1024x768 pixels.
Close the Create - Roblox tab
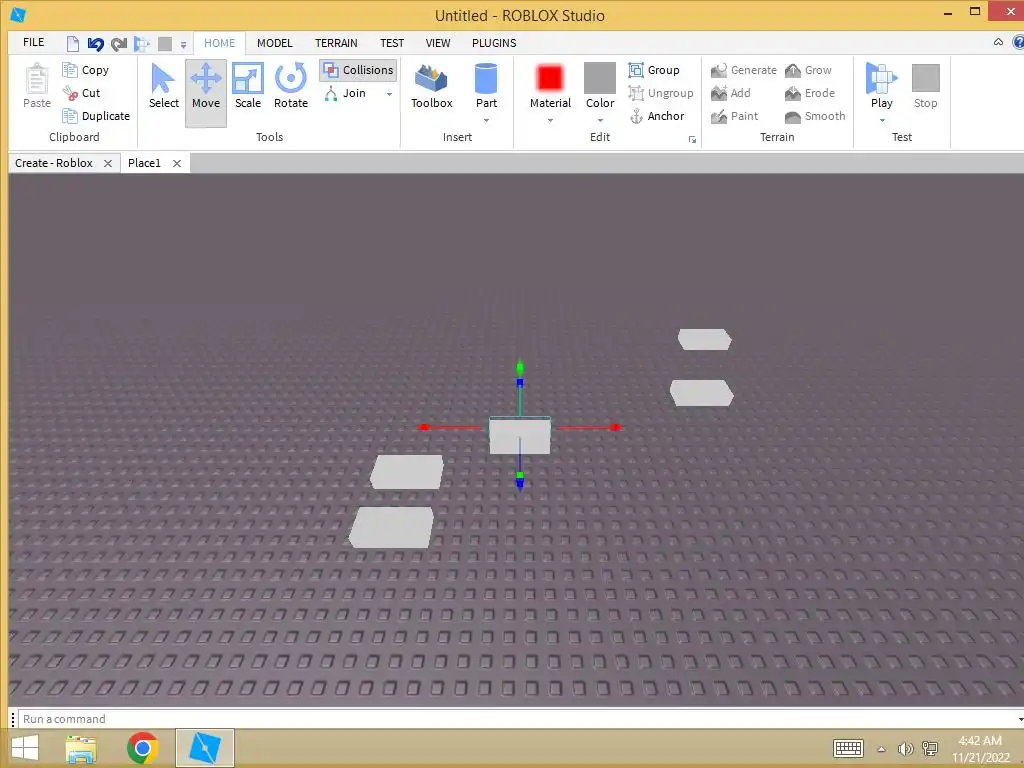coord(108,163)
